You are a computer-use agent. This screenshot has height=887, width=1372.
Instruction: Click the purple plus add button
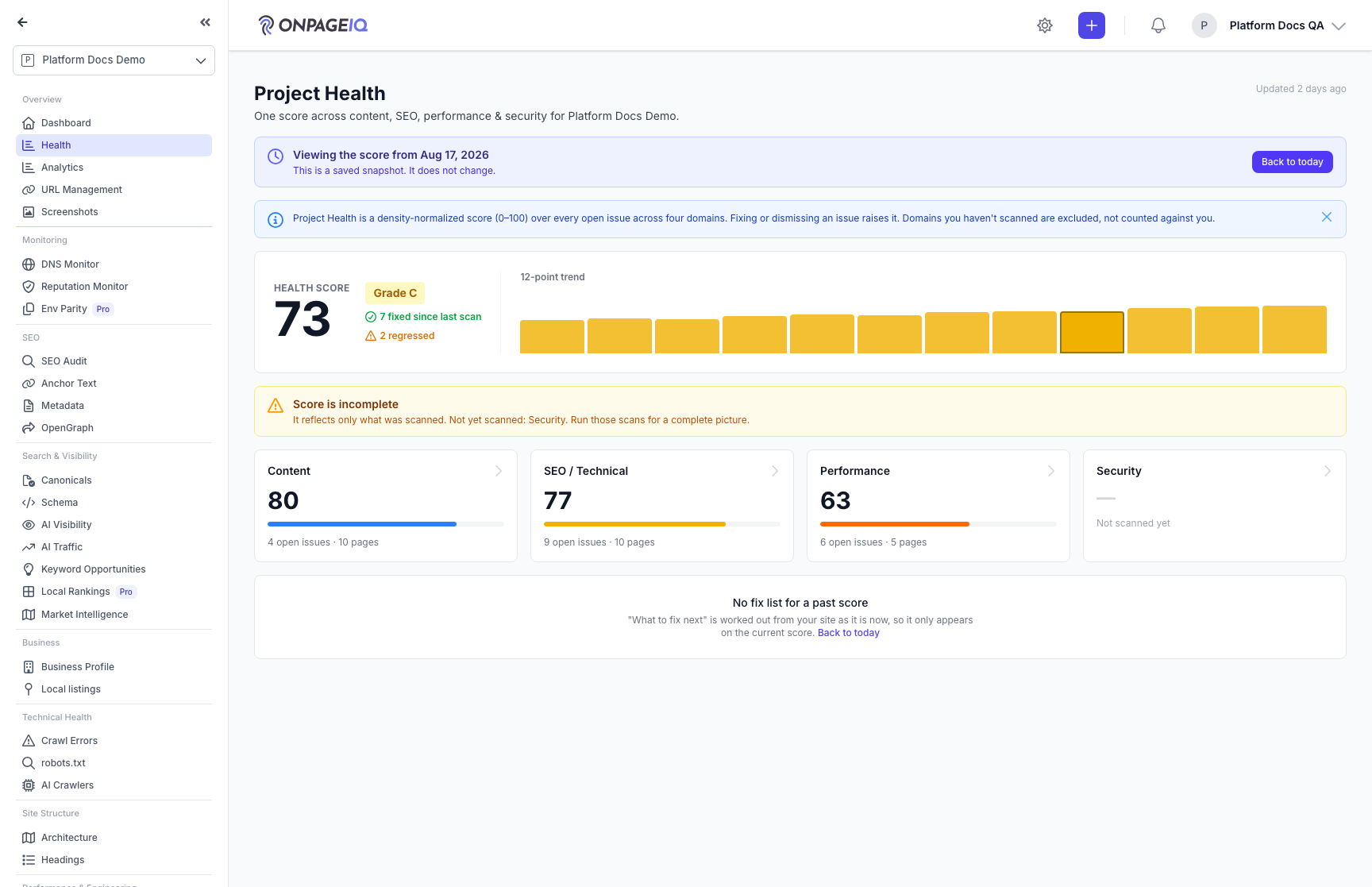click(x=1092, y=25)
